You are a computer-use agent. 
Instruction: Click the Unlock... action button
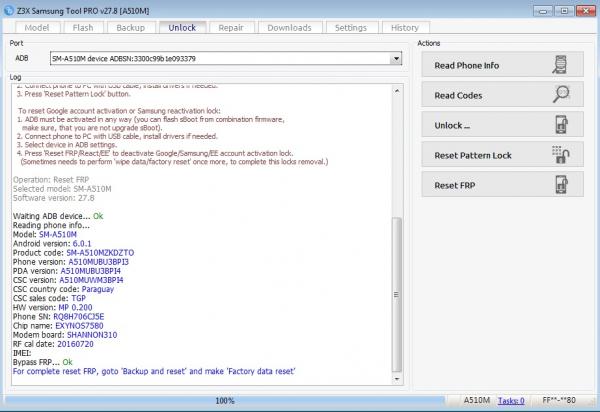[502, 125]
